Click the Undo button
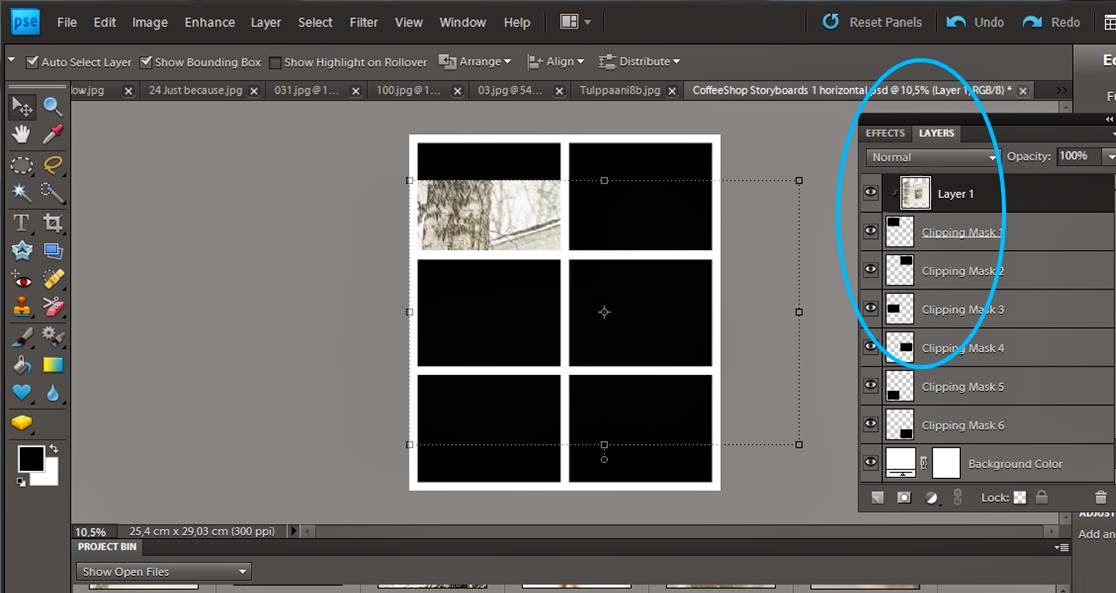This screenshot has width=1116, height=593. (973, 21)
